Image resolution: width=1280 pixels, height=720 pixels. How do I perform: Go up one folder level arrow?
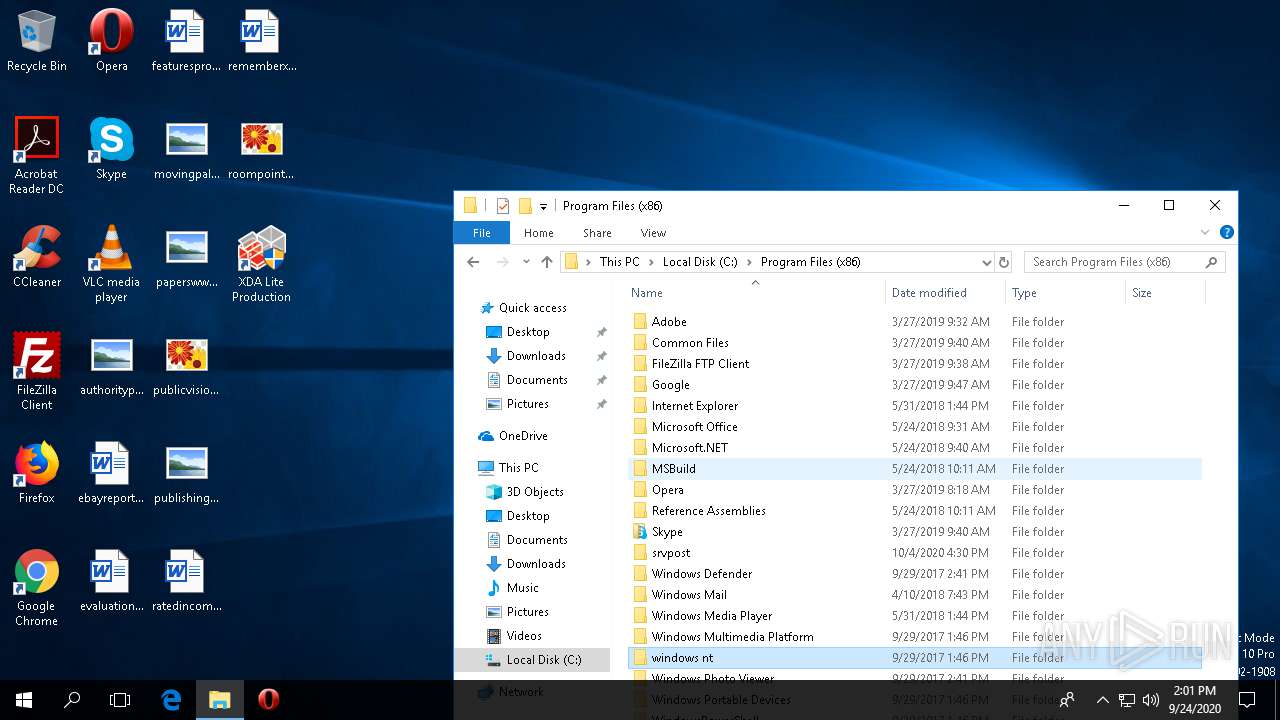click(547, 262)
